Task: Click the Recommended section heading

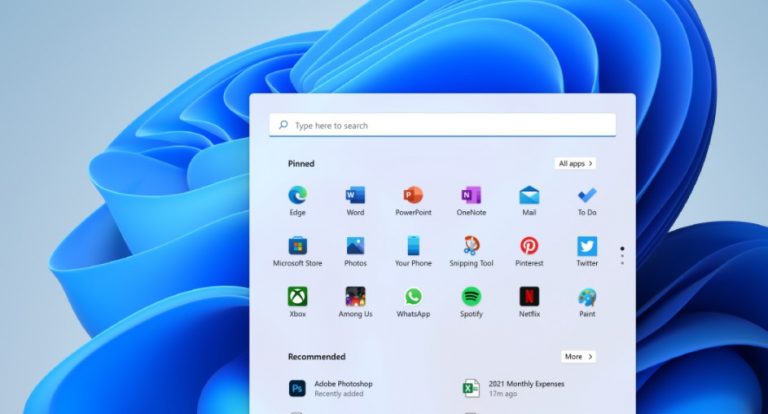Action: [316, 357]
